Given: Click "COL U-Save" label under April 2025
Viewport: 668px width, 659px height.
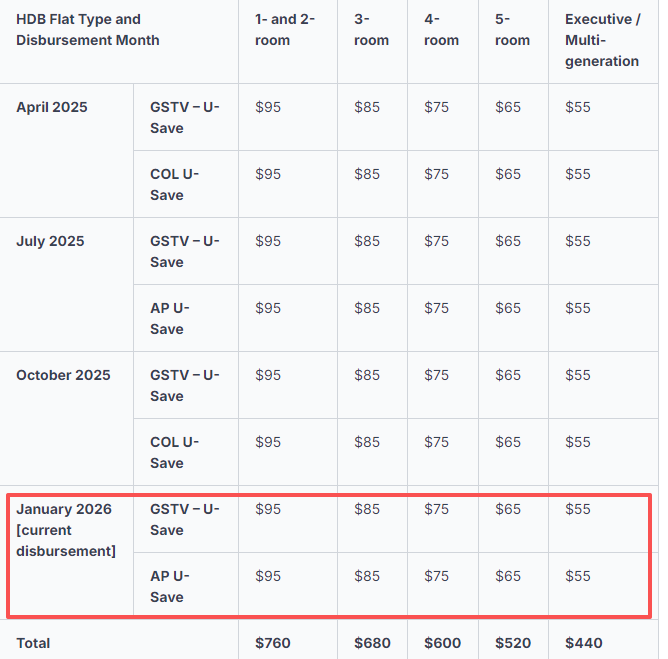Looking at the screenshot, I should click(175, 184).
